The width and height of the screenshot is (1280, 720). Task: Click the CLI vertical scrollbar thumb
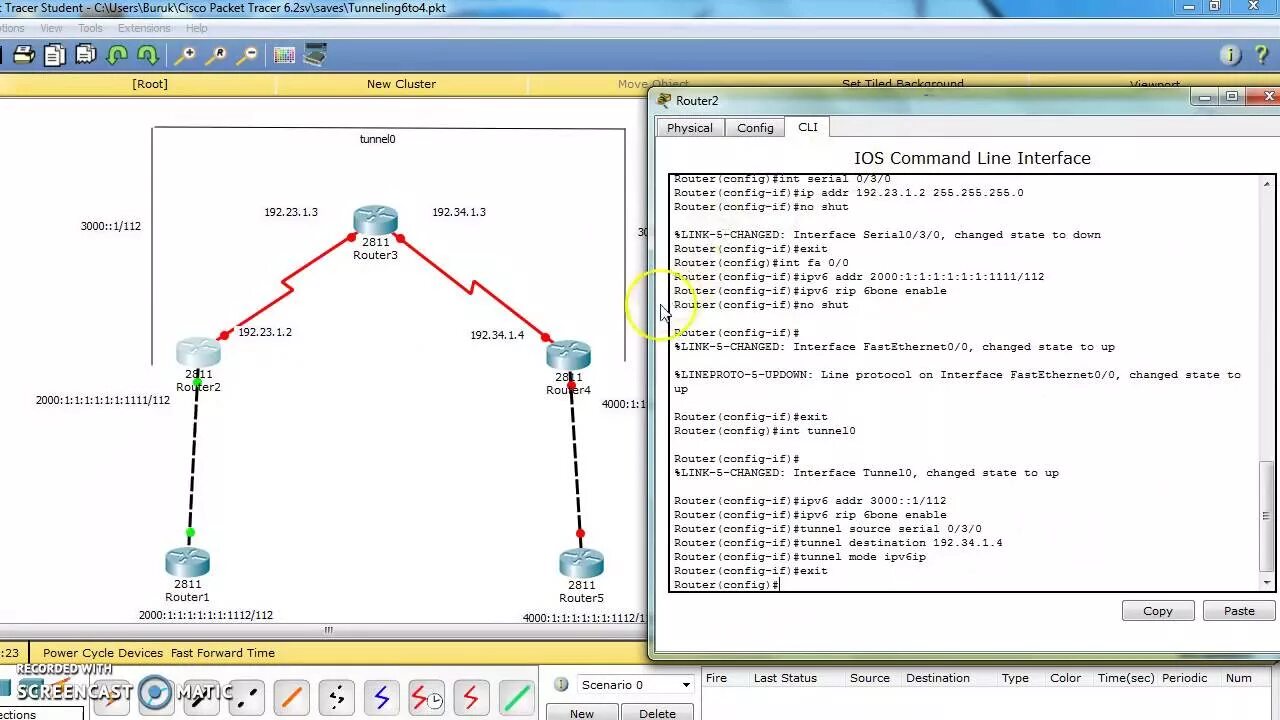coord(1267,518)
